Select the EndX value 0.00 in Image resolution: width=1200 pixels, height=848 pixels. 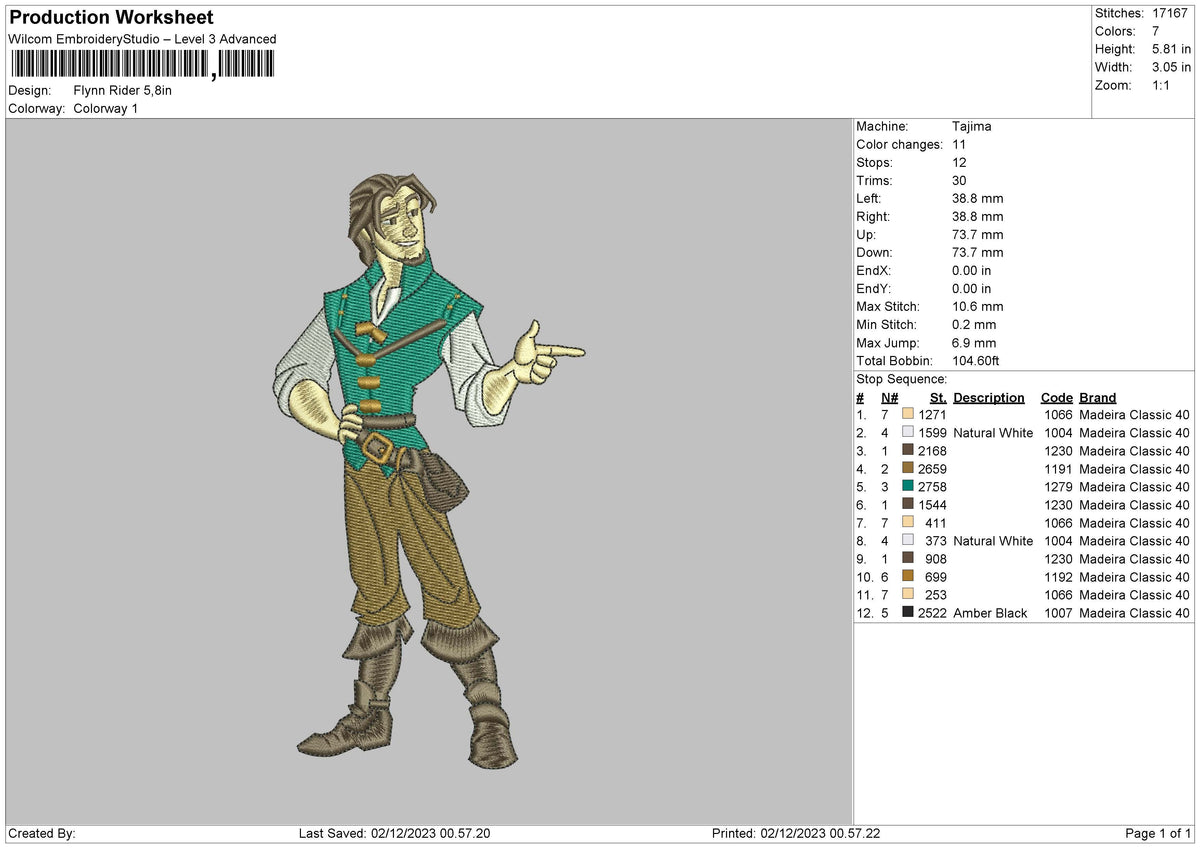972,271
